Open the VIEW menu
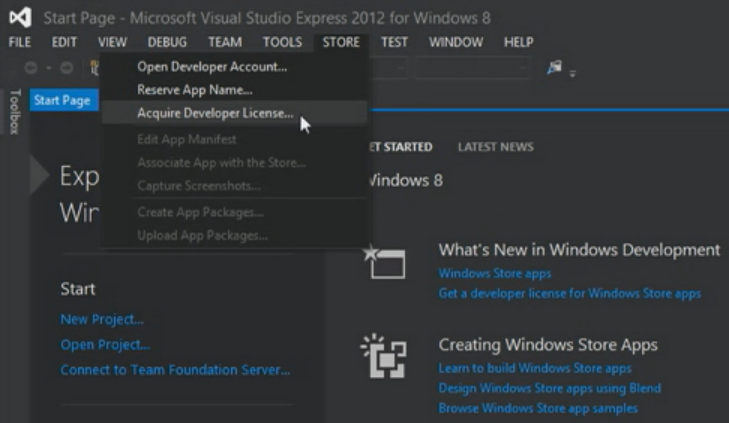Screen dimensions: 729x423 [x=112, y=42]
